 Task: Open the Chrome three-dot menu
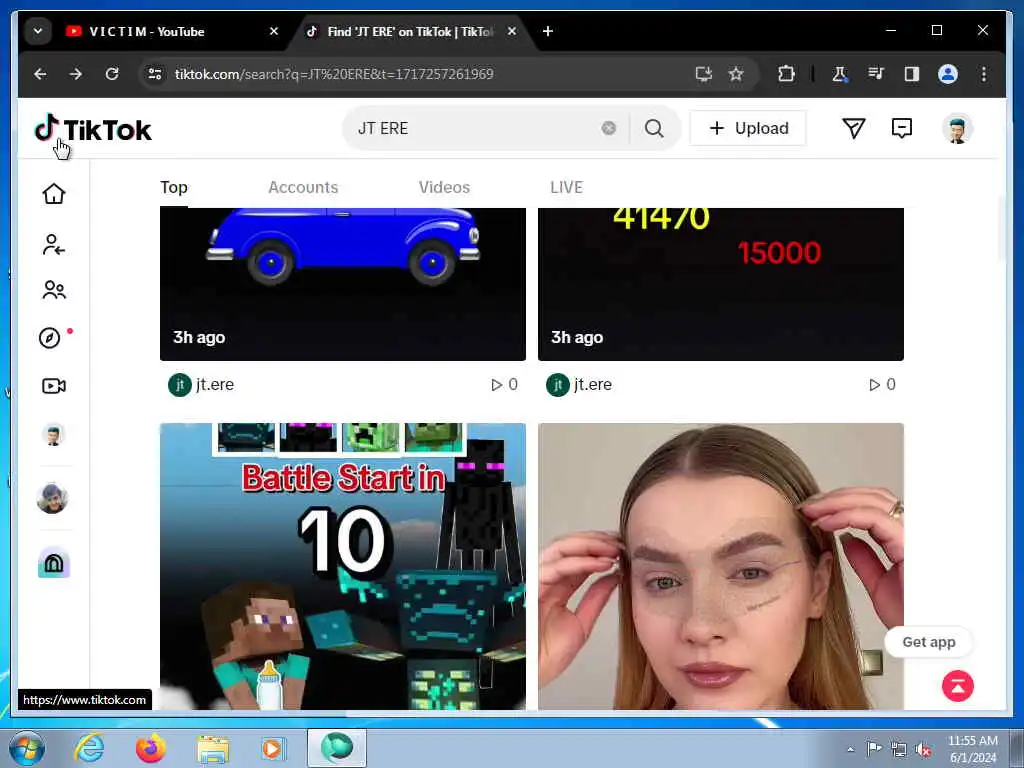click(x=984, y=74)
